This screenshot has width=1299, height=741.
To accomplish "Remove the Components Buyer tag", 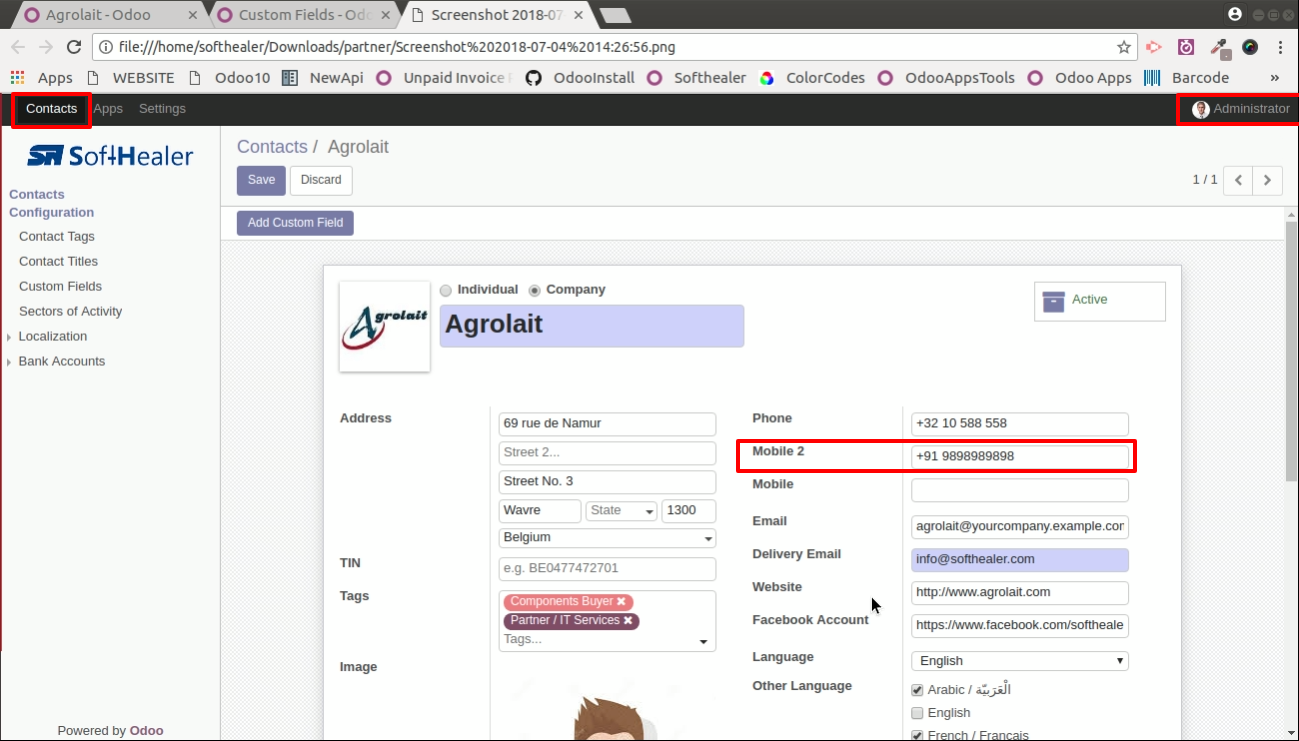I will click(x=621, y=601).
